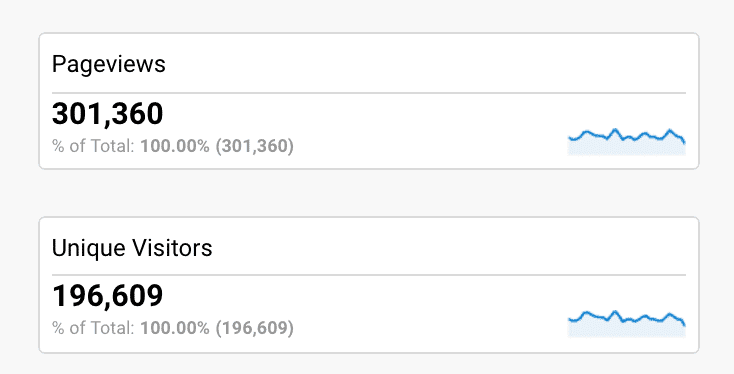Open the Unique Visitors metric card
The image size is (734, 374).
click(369, 285)
